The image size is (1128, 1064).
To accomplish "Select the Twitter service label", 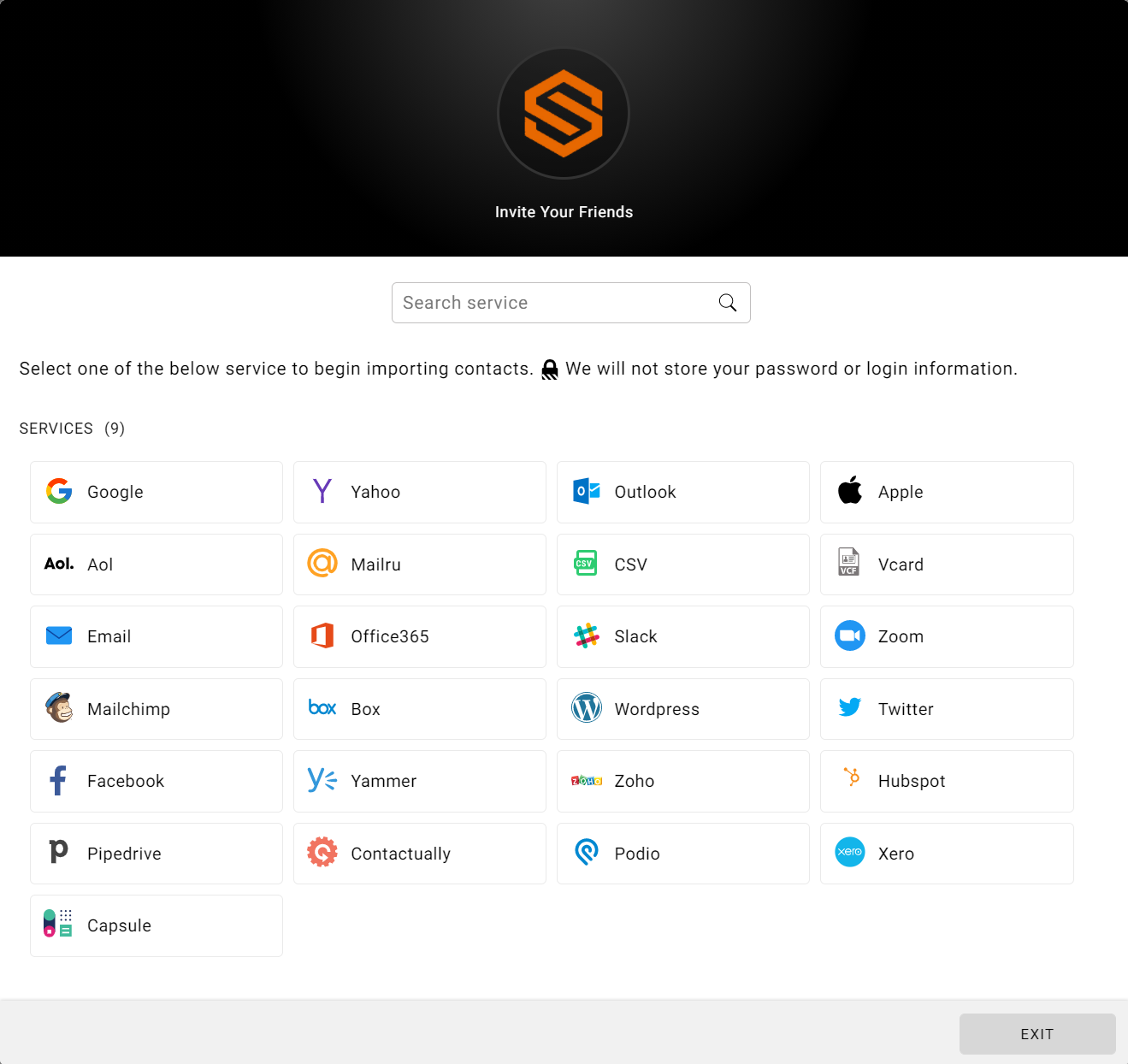I will click(x=906, y=709).
